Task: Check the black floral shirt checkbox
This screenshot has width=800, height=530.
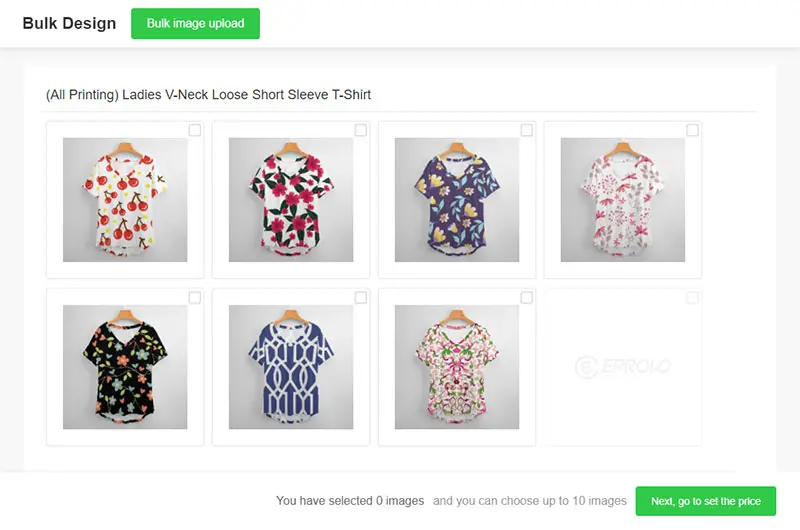Action: (x=195, y=298)
